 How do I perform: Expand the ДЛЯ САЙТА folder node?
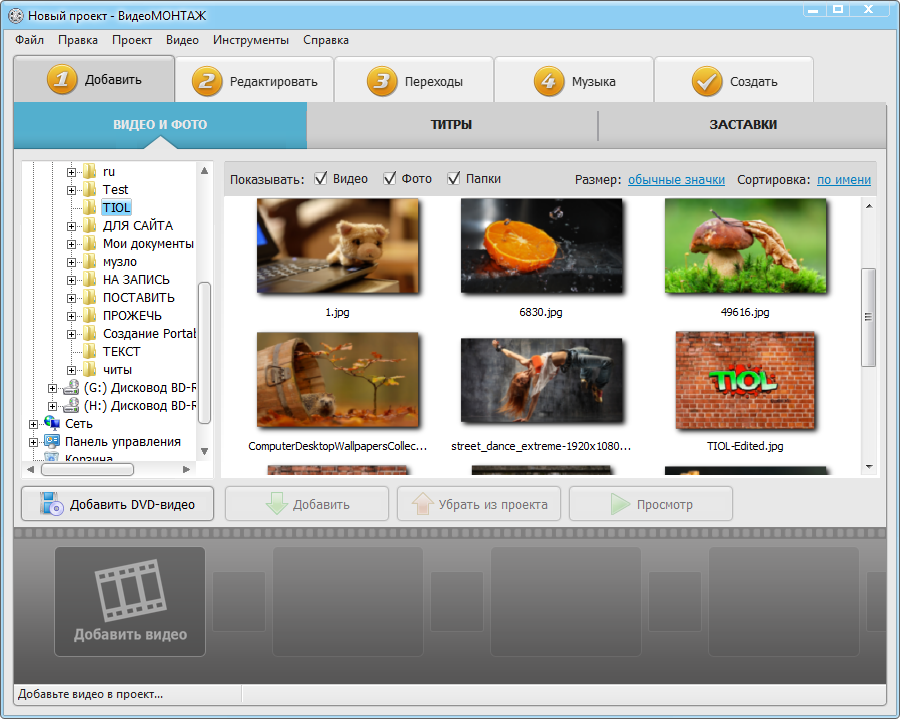(x=72, y=226)
